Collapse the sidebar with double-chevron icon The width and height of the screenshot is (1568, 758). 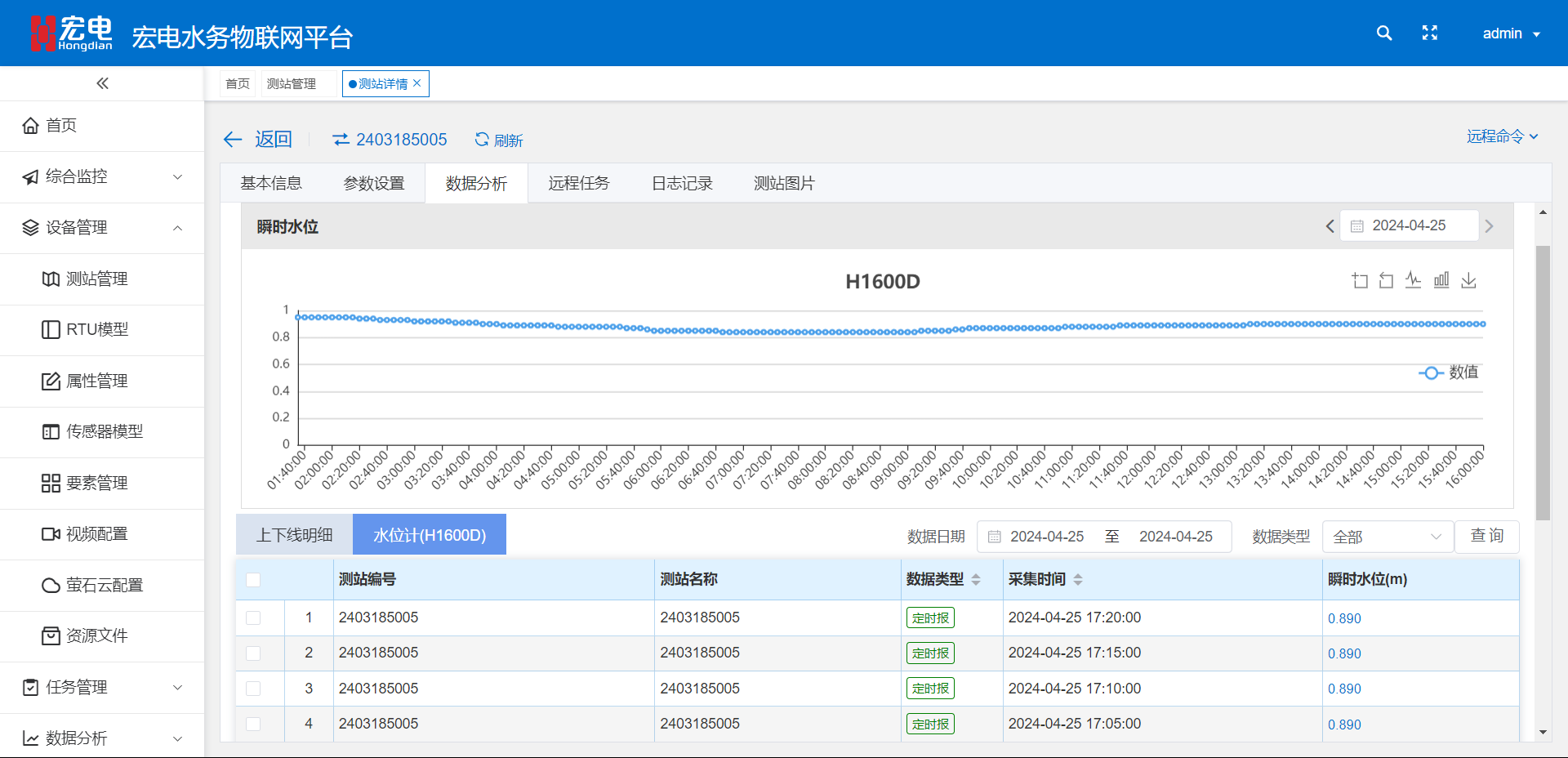(102, 83)
